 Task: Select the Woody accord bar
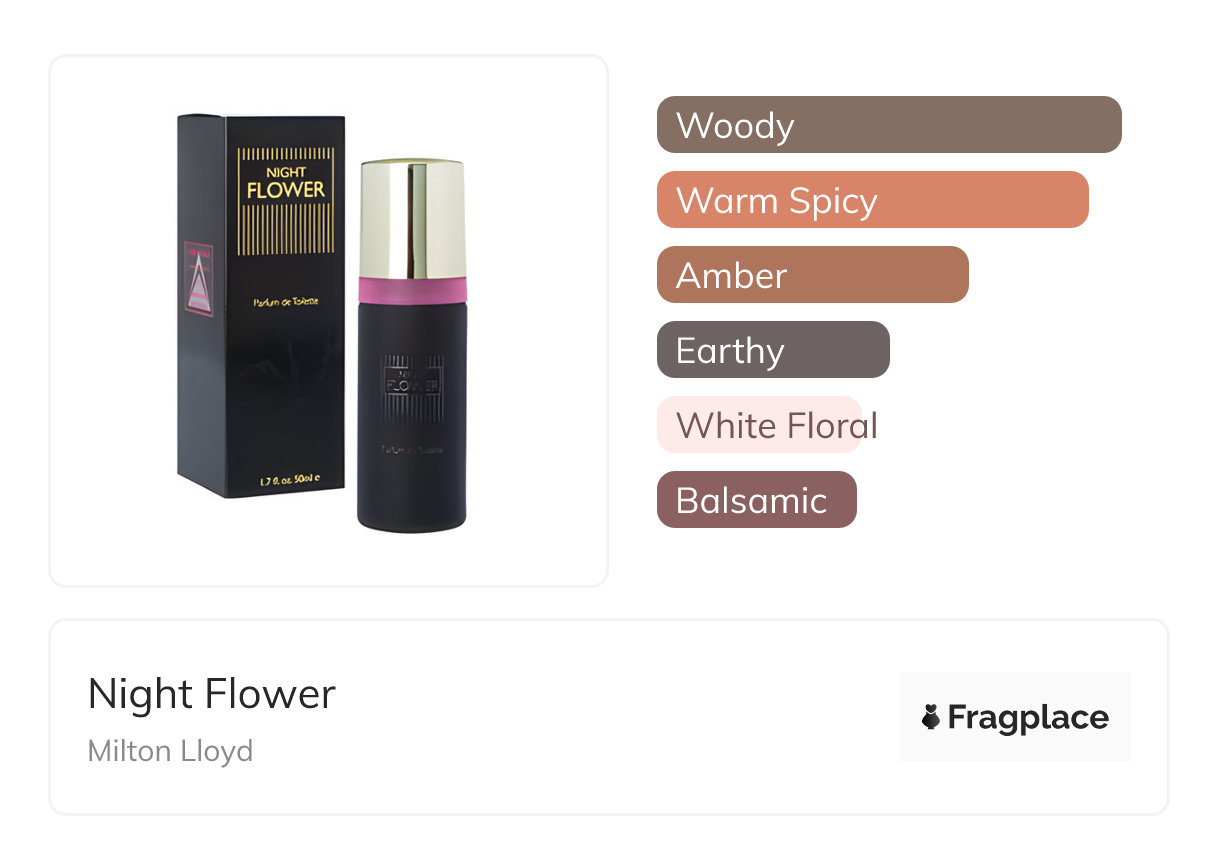[x=888, y=125]
